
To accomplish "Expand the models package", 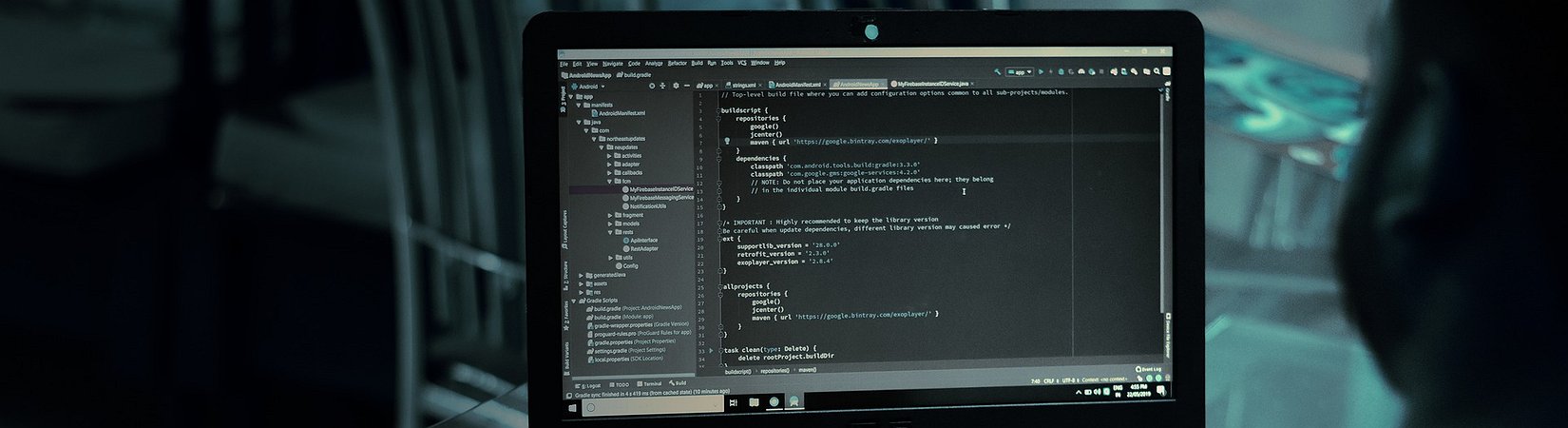I will pos(610,224).
